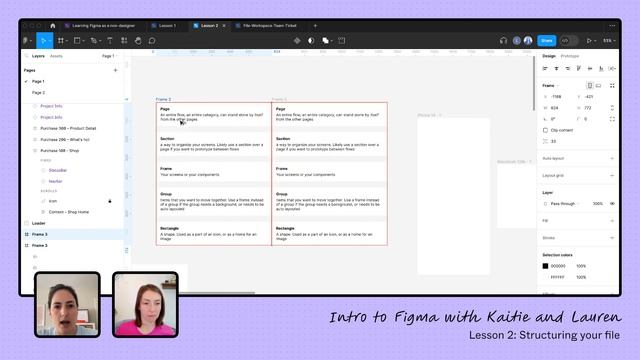Select the Rectangle shape tool
The width and height of the screenshot is (640, 360).
tap(77, 41)
